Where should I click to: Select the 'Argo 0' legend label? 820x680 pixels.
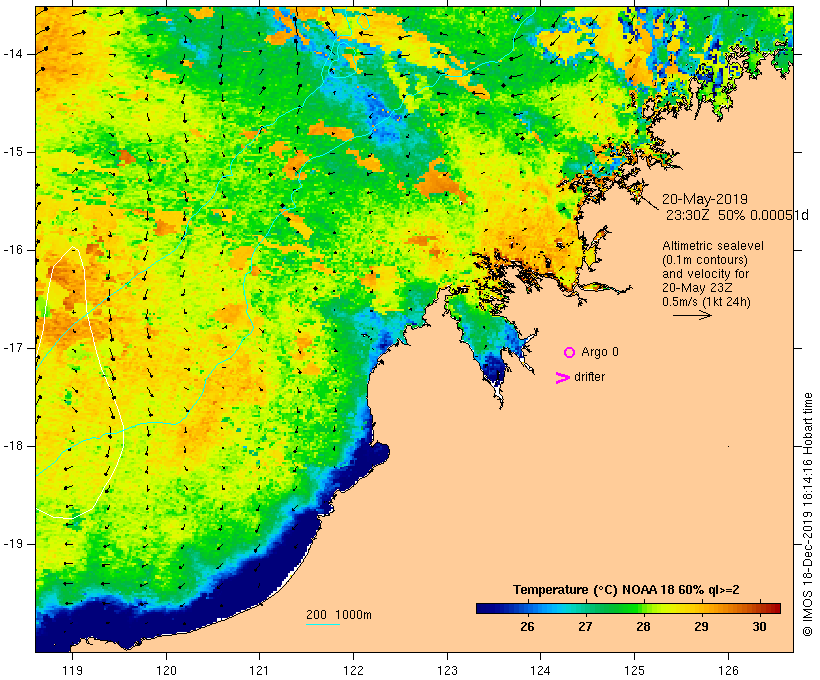click(600, 352)
